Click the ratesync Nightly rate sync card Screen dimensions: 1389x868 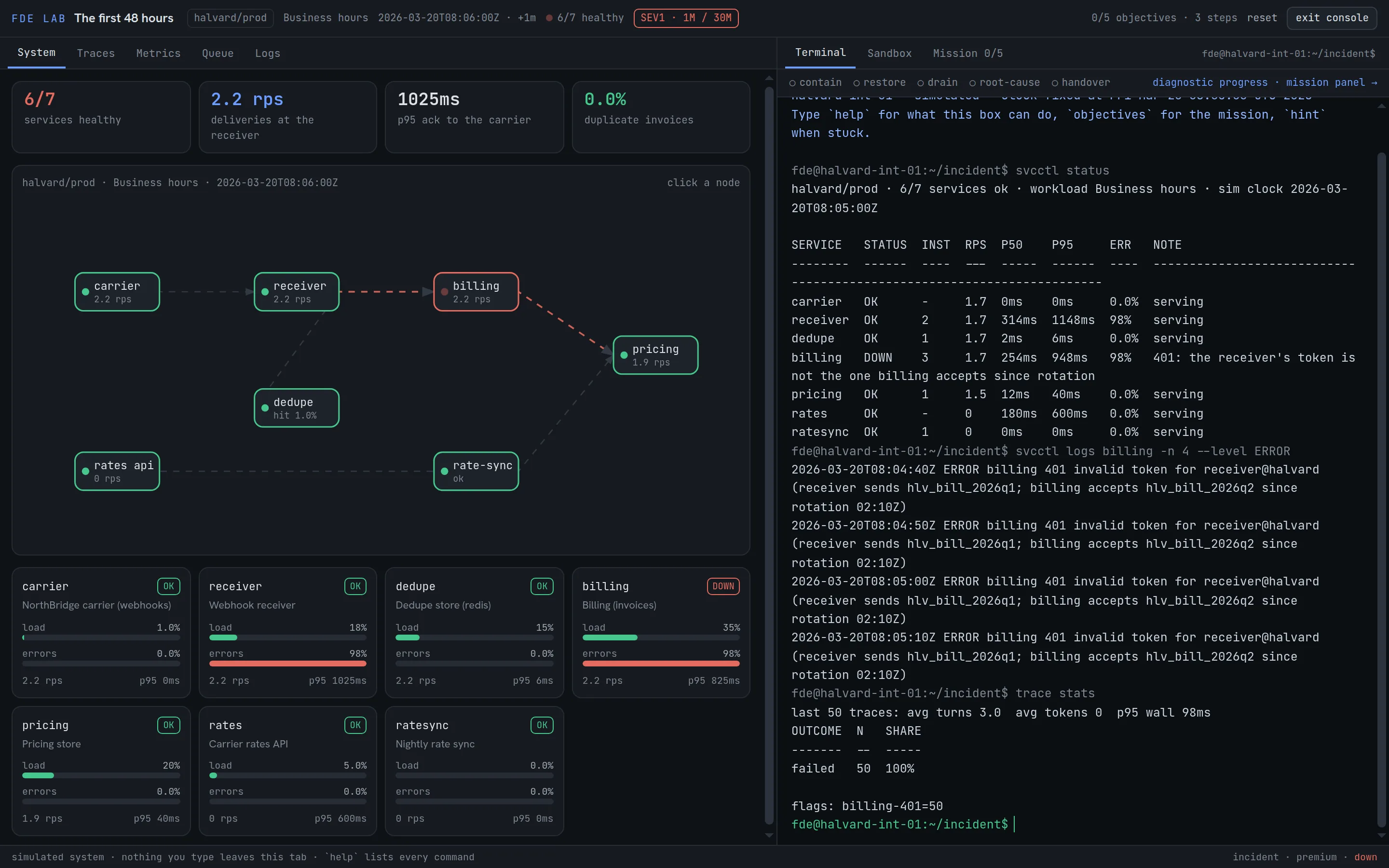click(474, 771)
